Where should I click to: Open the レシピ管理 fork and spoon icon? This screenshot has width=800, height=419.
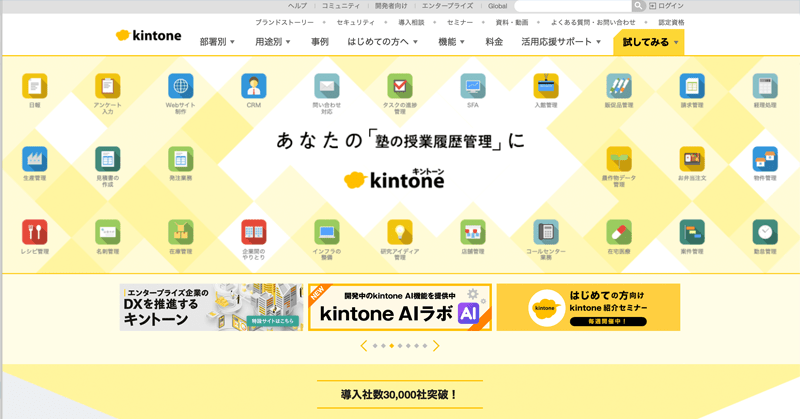pyautogui.click(x=35, y=232)
